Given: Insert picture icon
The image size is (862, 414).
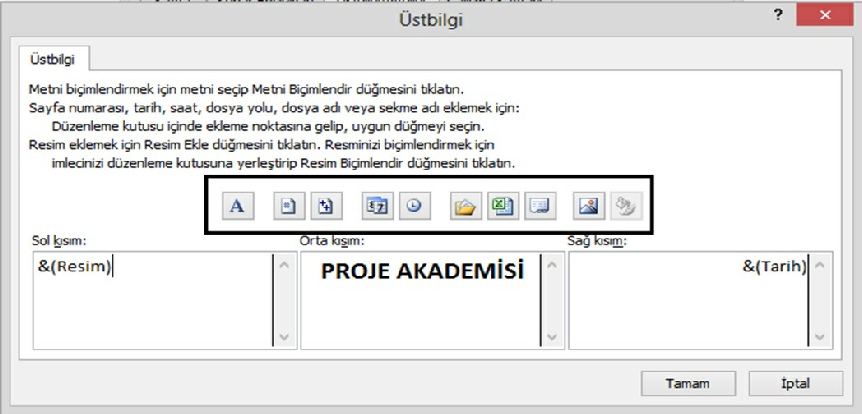Looking at the screenshot, I should point(589,206).
